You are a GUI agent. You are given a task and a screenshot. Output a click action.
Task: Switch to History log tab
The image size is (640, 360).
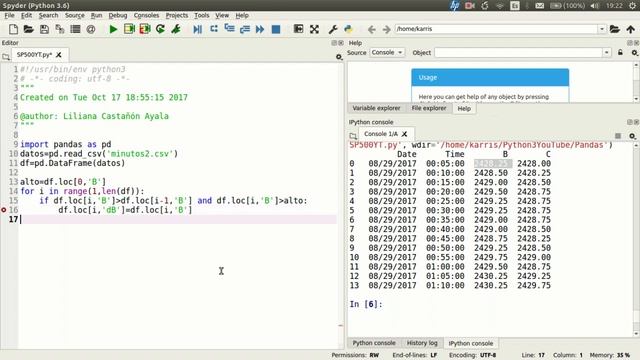coord(422,343)
